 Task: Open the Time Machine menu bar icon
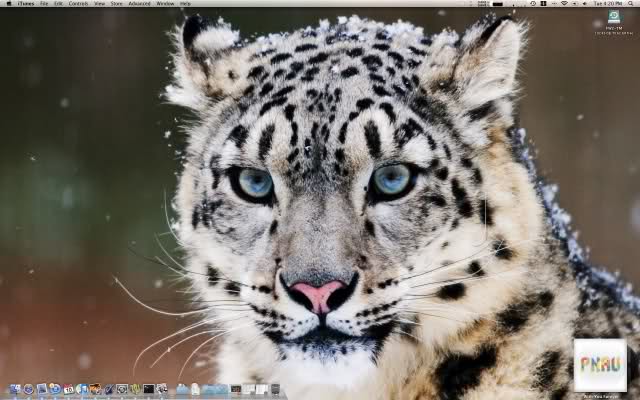coord(533,3)
